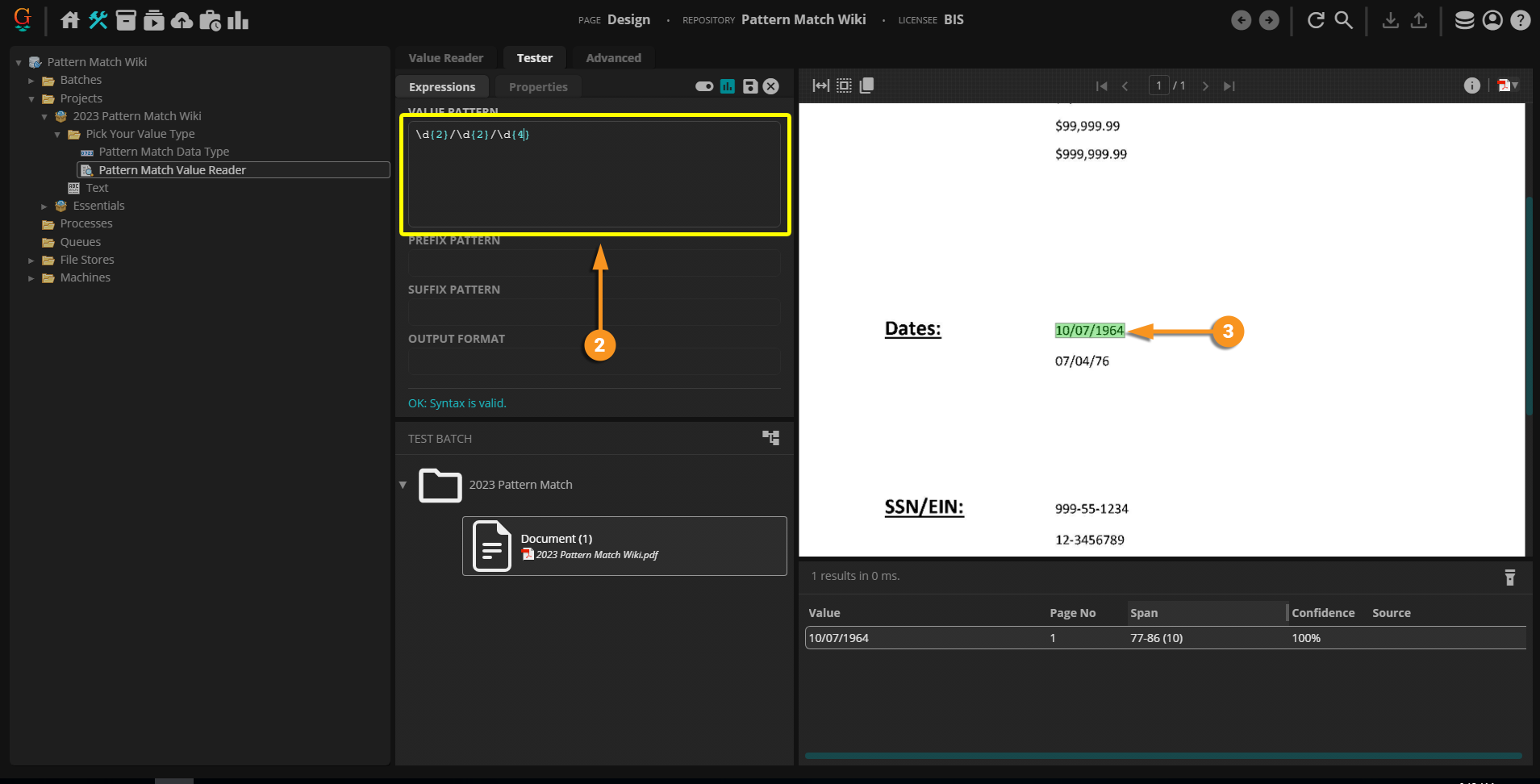Image resolution: width=1540 pixels, height=784 pixels.
Task: Toggle the switch in the Expressions toolbar
Action: pos(704,86)
